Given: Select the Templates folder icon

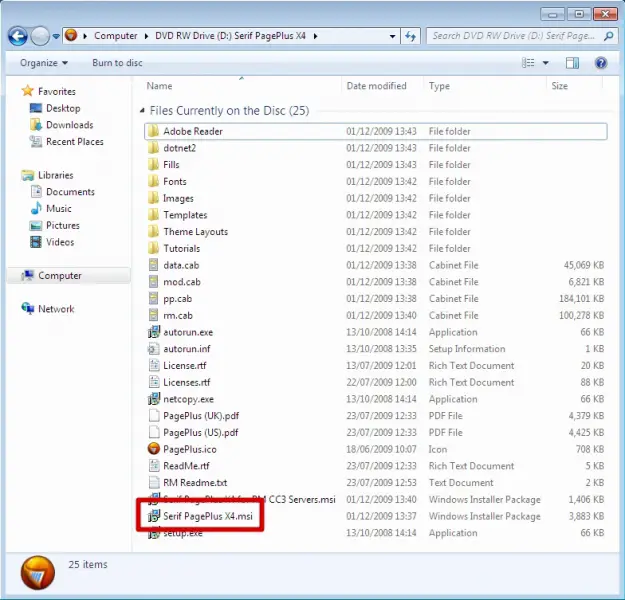Looking at the screenshot, I should (x=153, y=215).
